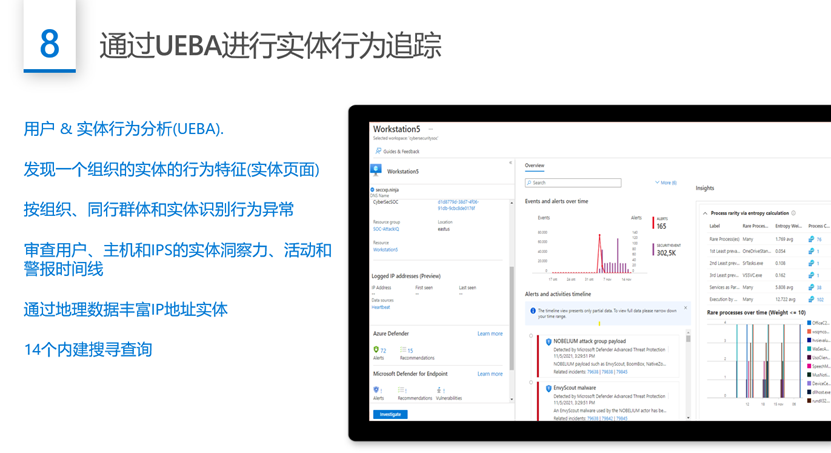Image resolution: width=831 pixels, height=453 pixels.
Task: Click 15 recommendations count under Azure Defender
Action: [410, 351]
